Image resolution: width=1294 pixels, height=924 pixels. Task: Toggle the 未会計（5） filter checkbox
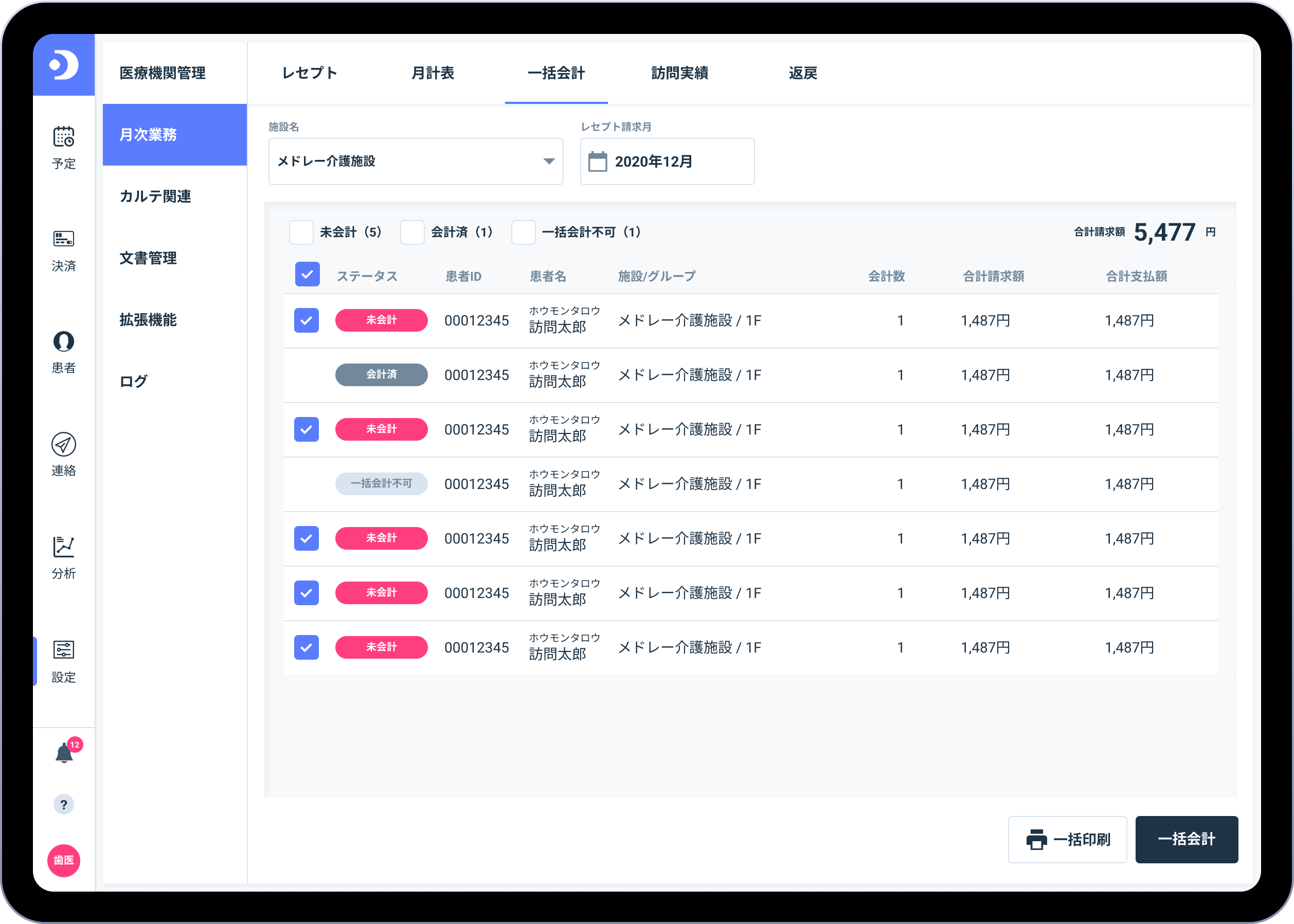(301, 232)
